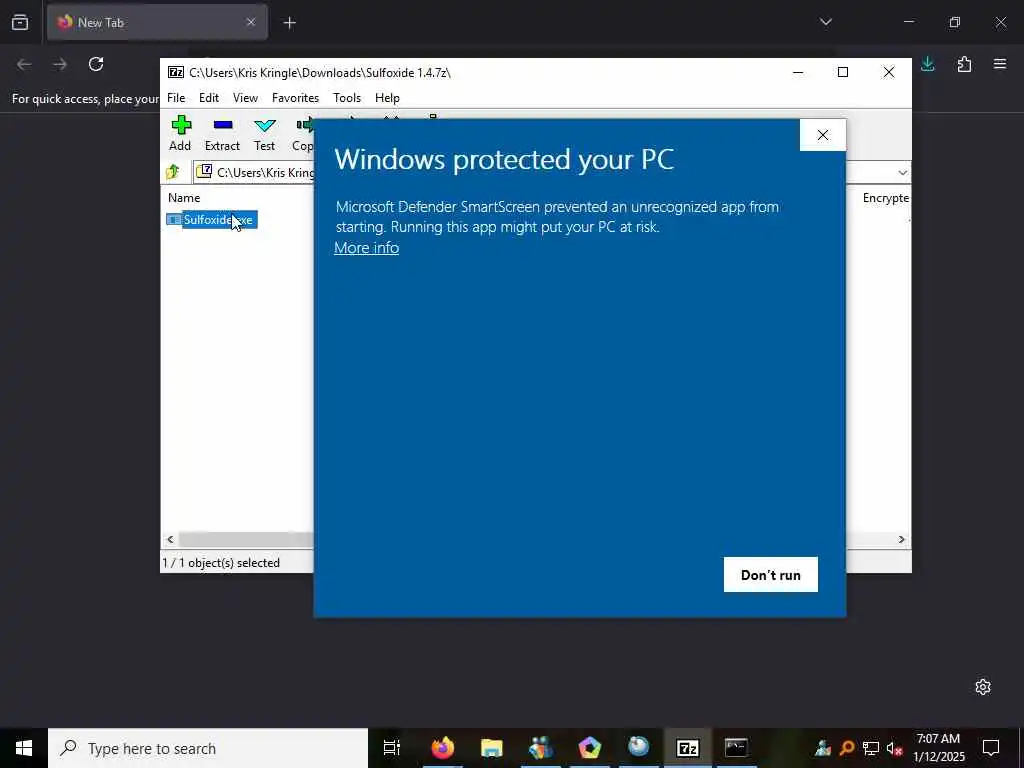The height and width of the screenshot is (768, 1024).
Task: Click the Type here to search box
Action: click(208, 748)
